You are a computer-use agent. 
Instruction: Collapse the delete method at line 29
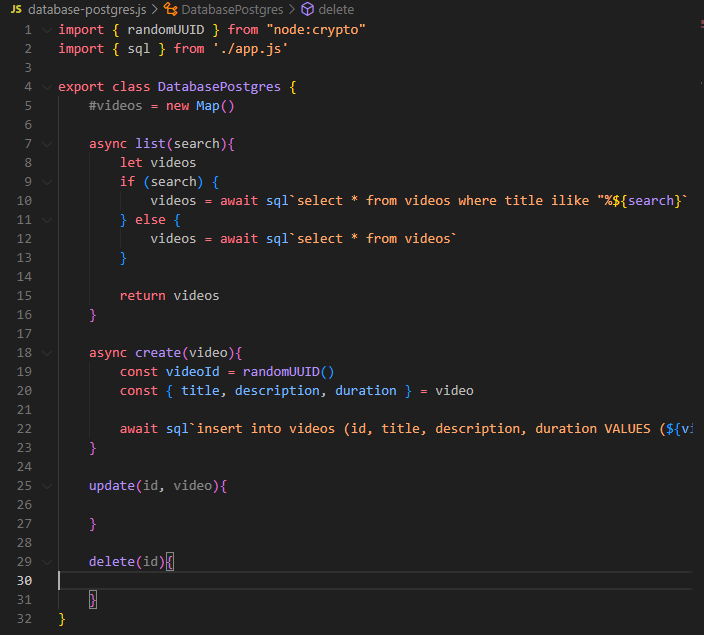(47, 562)
